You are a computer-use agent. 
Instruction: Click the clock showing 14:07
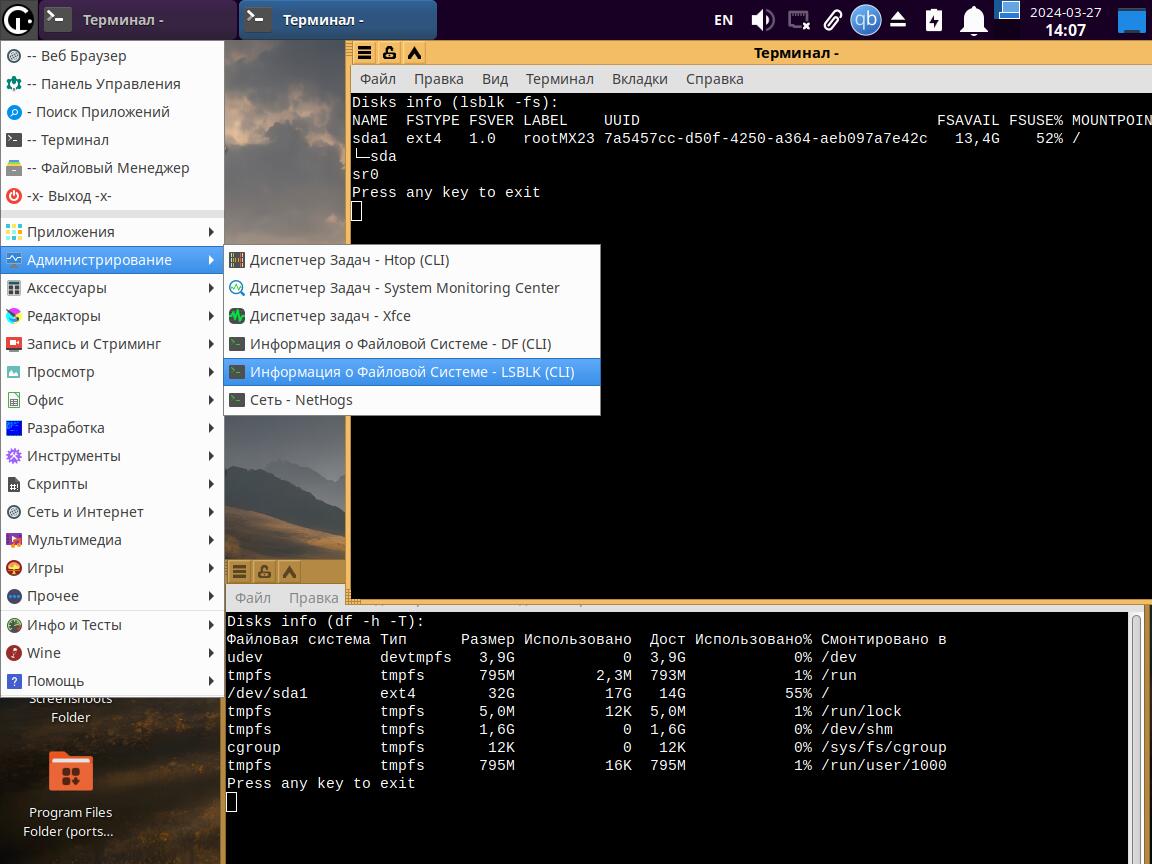click(x=1065, y=30)
